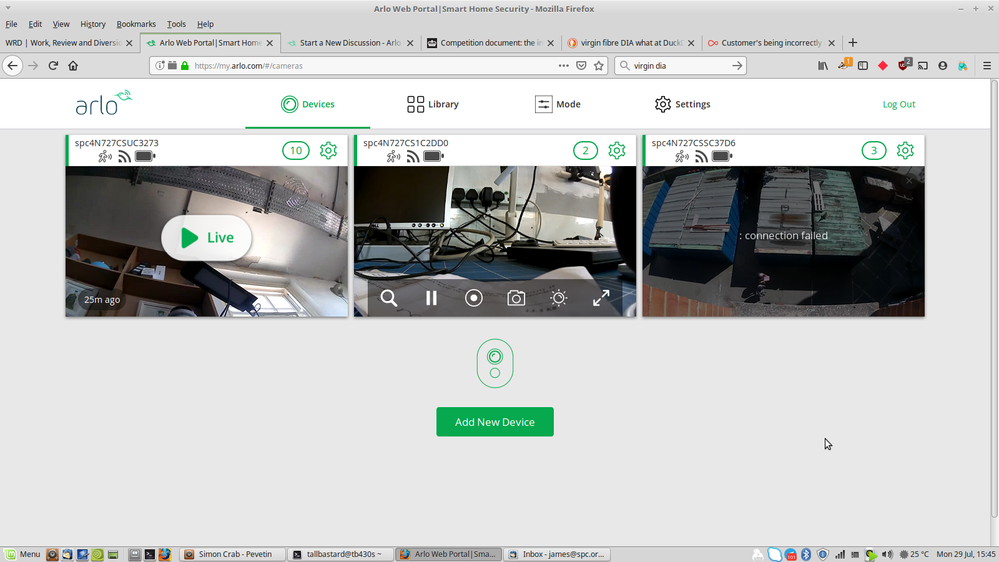Reload the current page
The width and height of the screenshot is (999, 562).
click(54, 66)
